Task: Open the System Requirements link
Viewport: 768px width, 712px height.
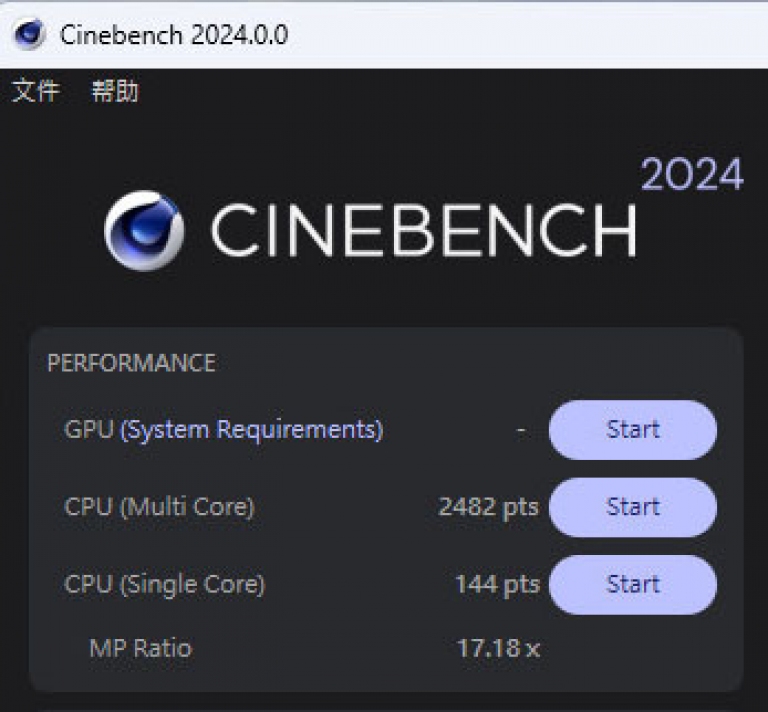Action: pos(251,430)
